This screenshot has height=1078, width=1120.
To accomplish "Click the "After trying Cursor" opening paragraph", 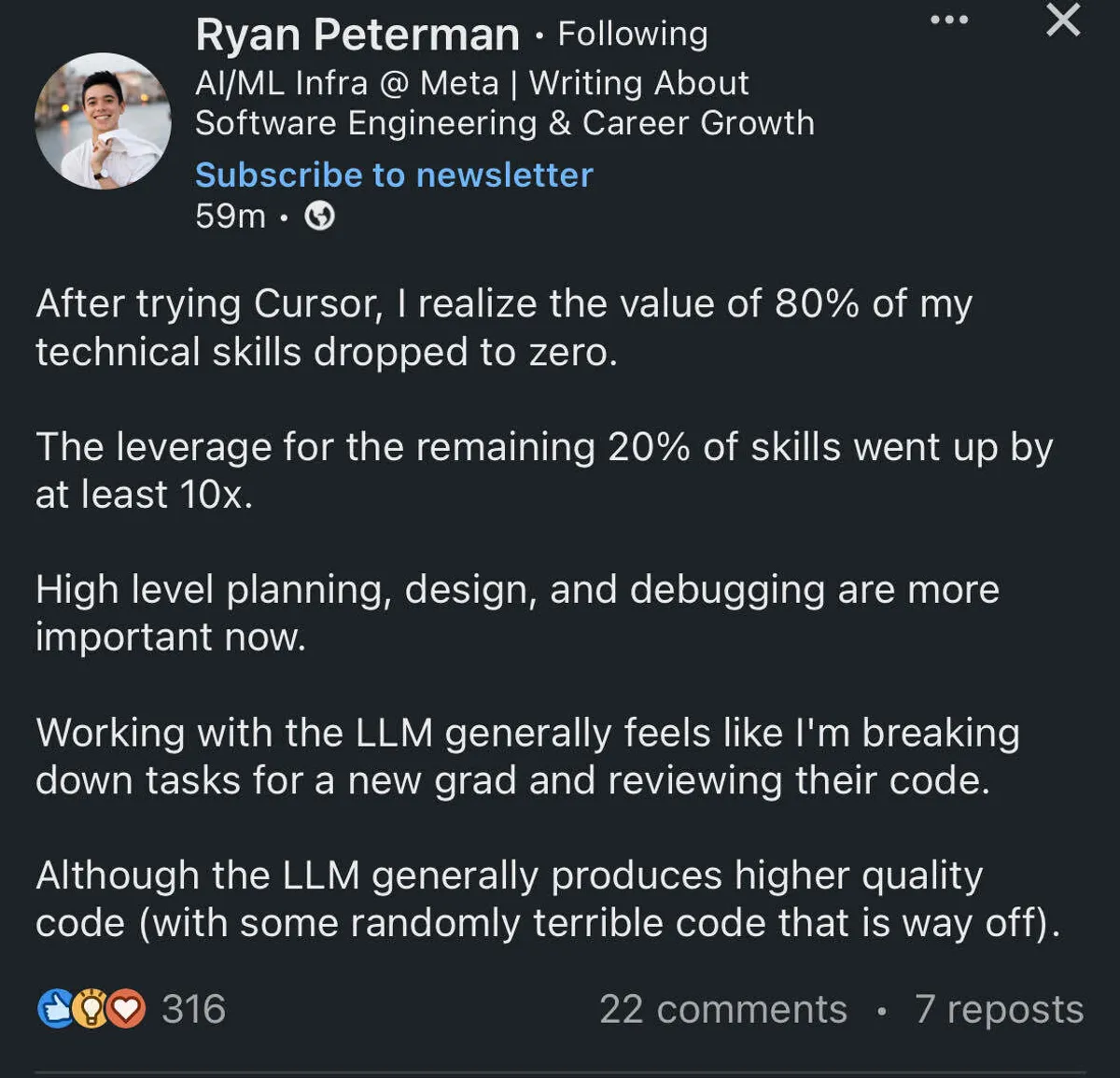I will coord(504,328).
